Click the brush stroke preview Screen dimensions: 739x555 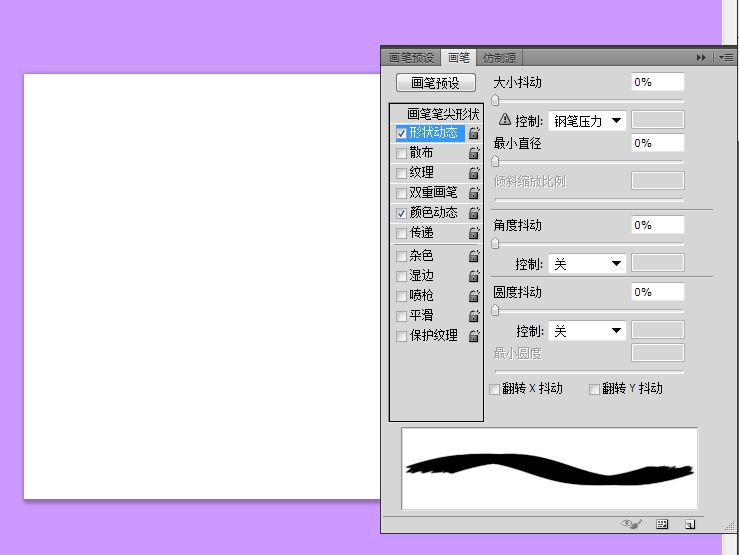[550, 468]
